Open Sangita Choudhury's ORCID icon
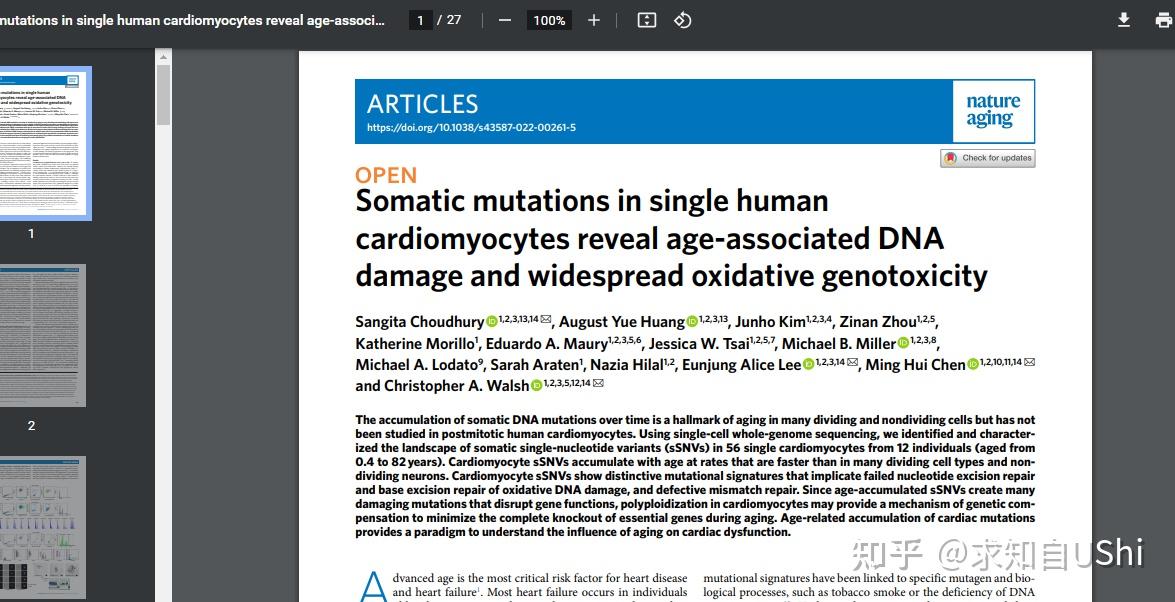The width and height of the screenshot is (1175, 602). (492, 322)
